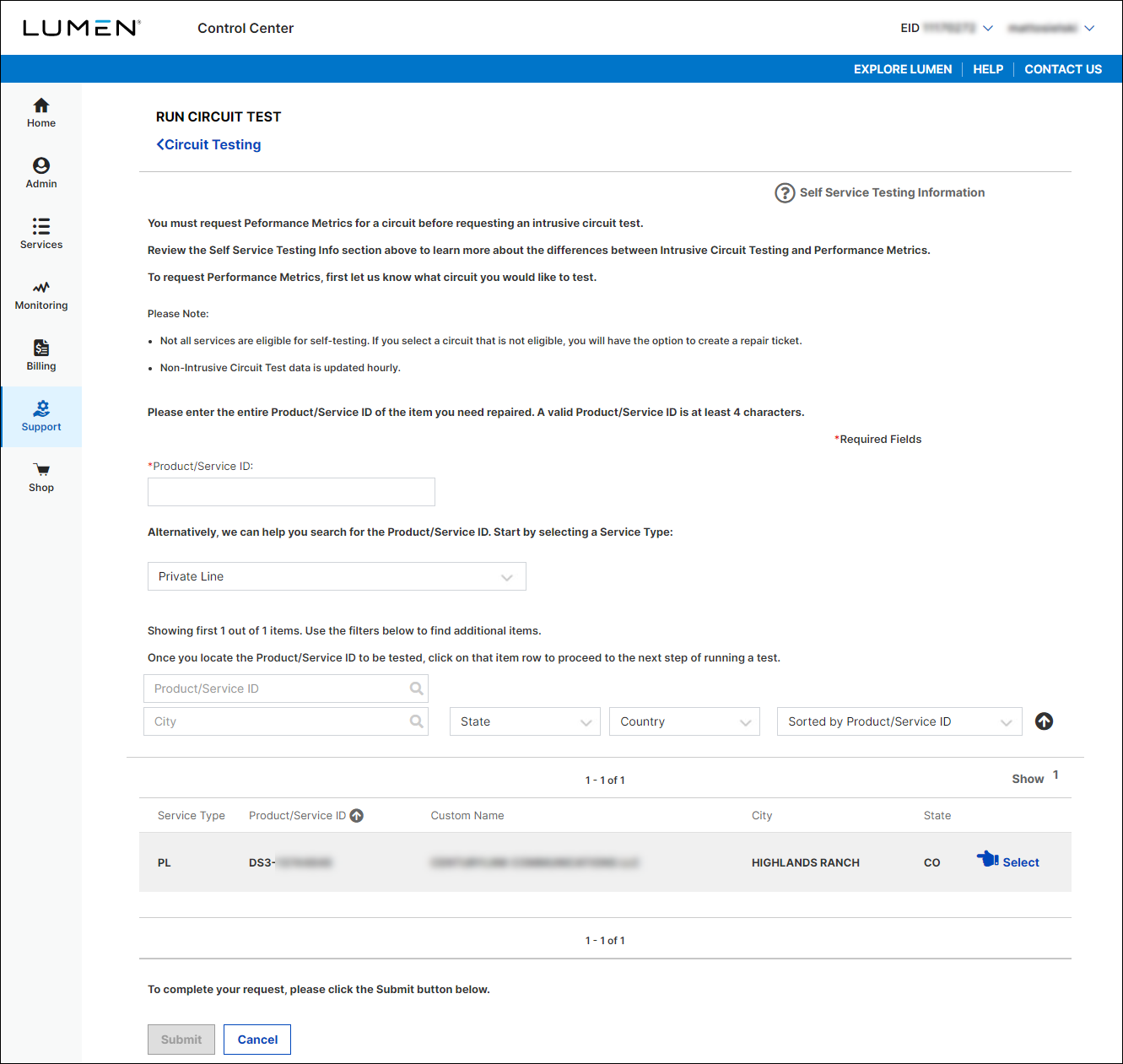Open the Private Line service type dropdown
This screenshot has height=1064, width=1123.
click(x=337, y=576)
